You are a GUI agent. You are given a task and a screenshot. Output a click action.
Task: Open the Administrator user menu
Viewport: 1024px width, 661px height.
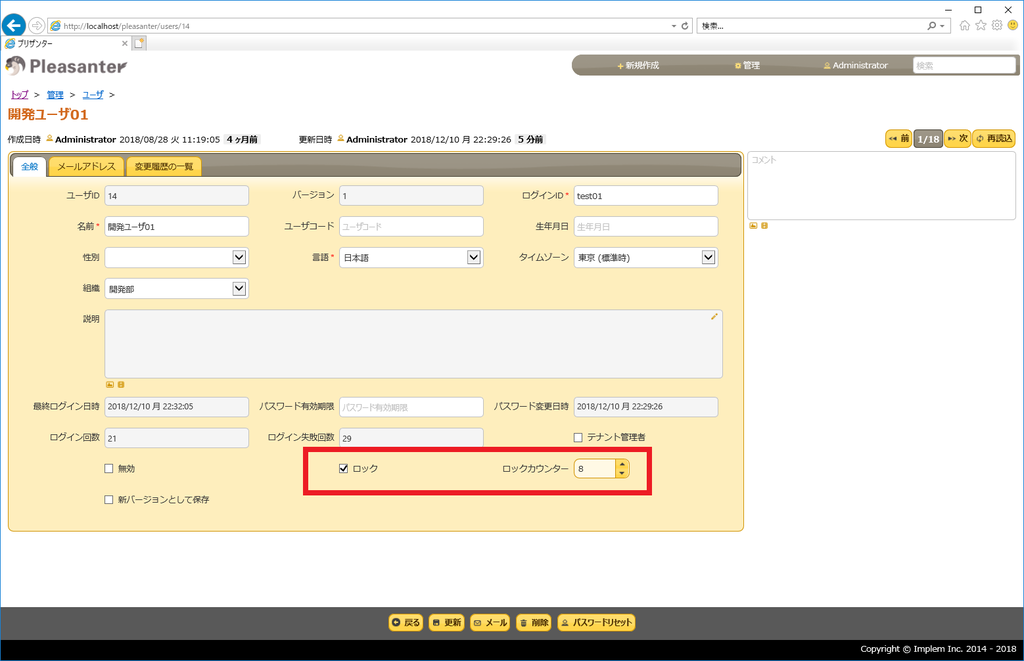856,65
